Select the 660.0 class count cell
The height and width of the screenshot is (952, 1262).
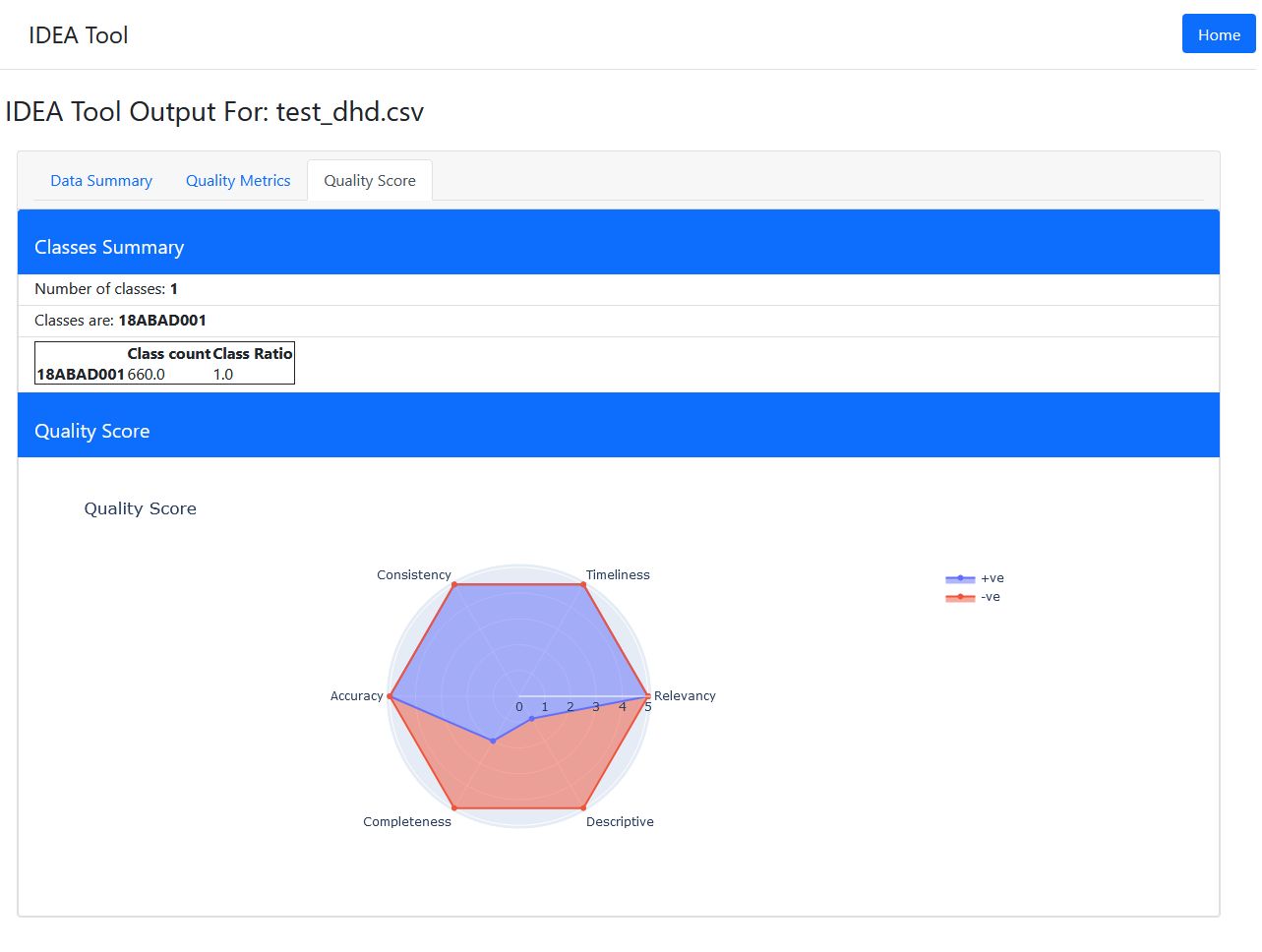pos(147,375)
